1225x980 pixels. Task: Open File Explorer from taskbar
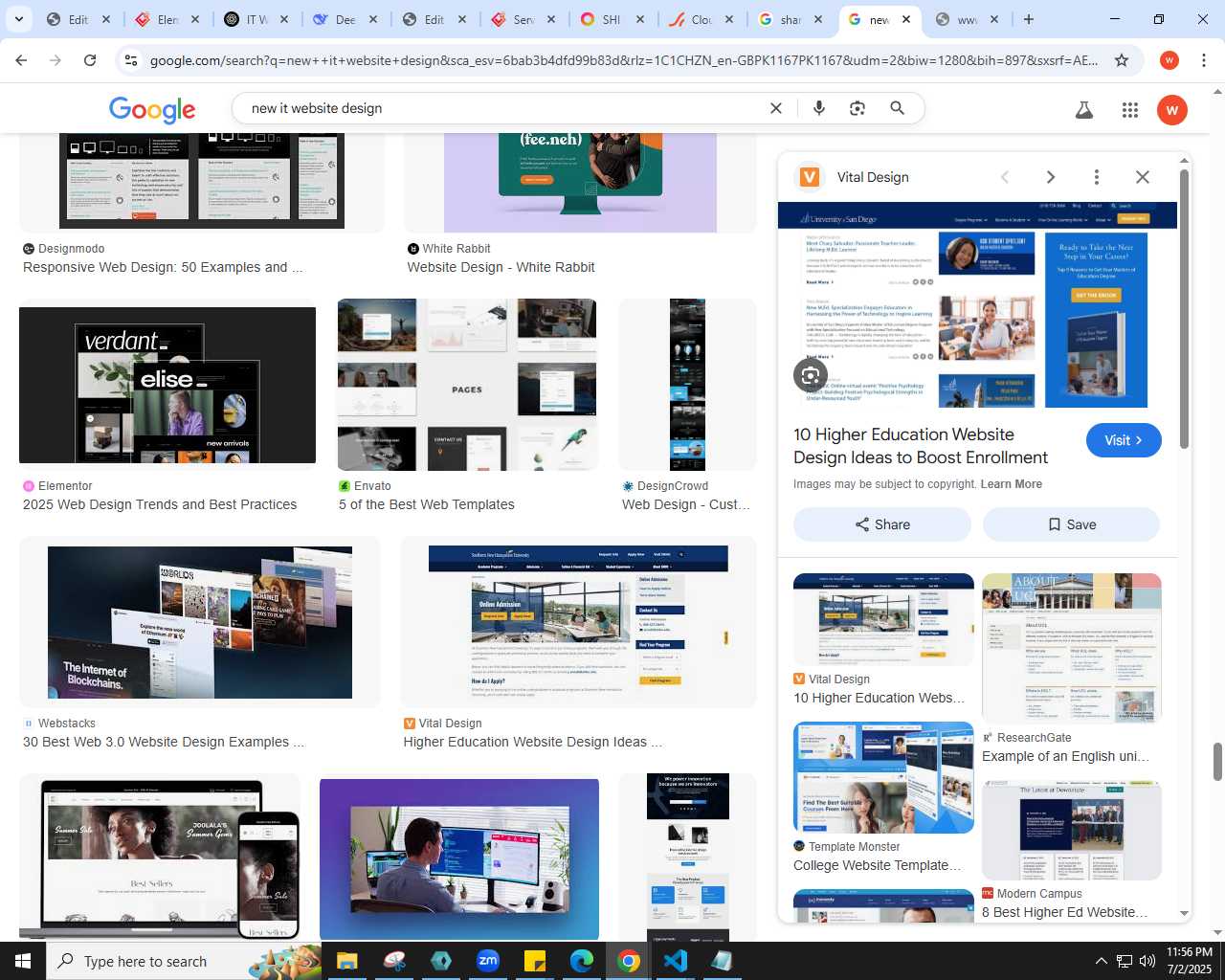(346, 961)
